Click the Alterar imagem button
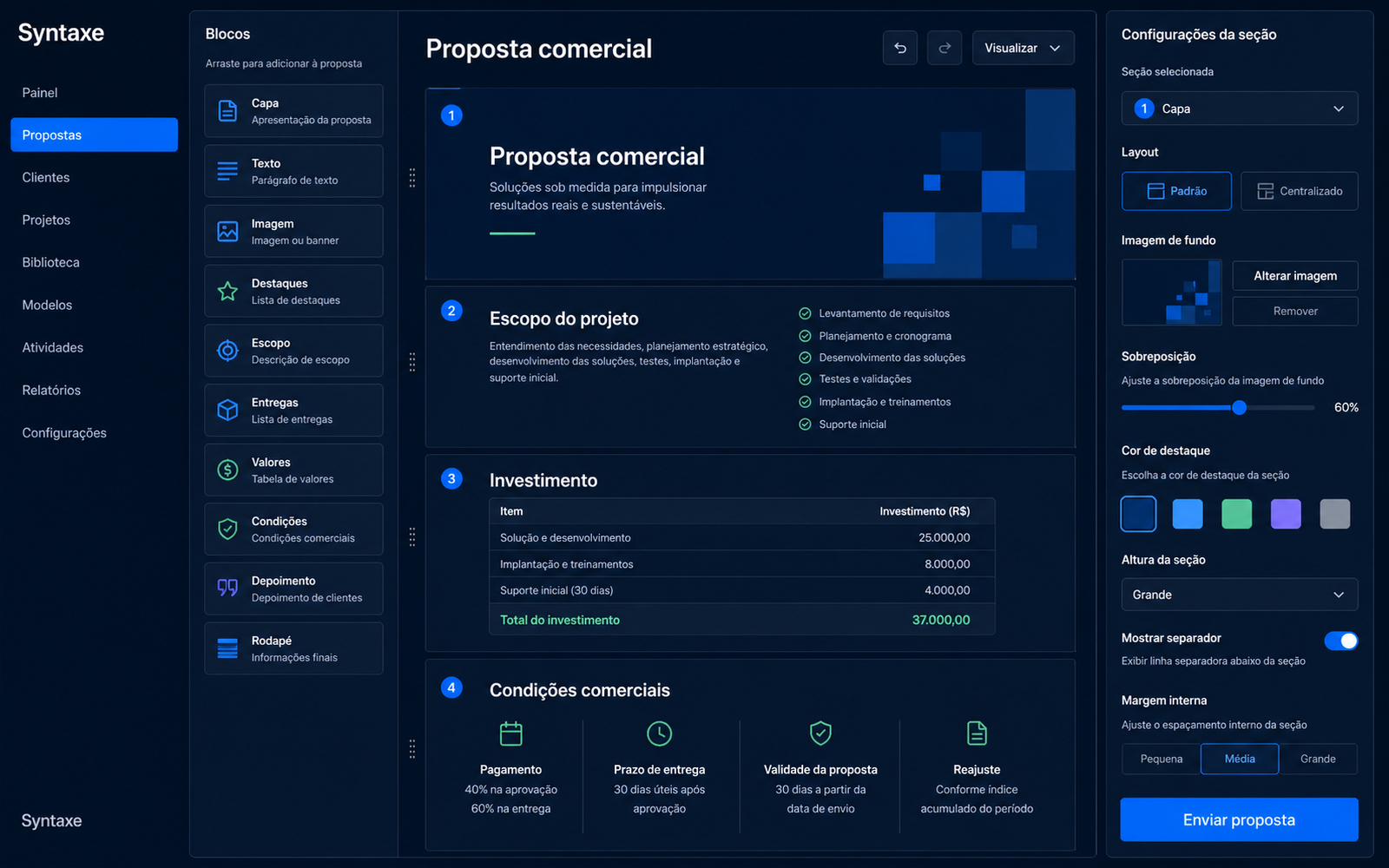Screen dimensions: 1389x868 (x=1295, y=276)
